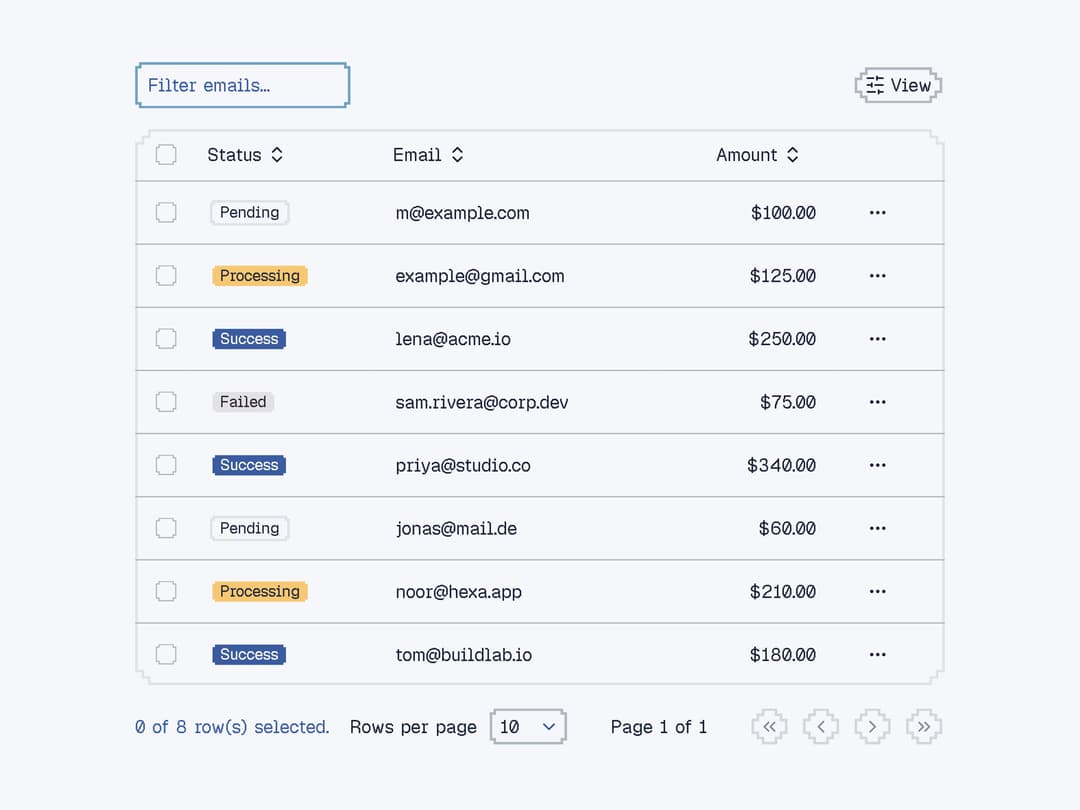
Task: Open row actions for m@example.com
Action: pos(877,213)
